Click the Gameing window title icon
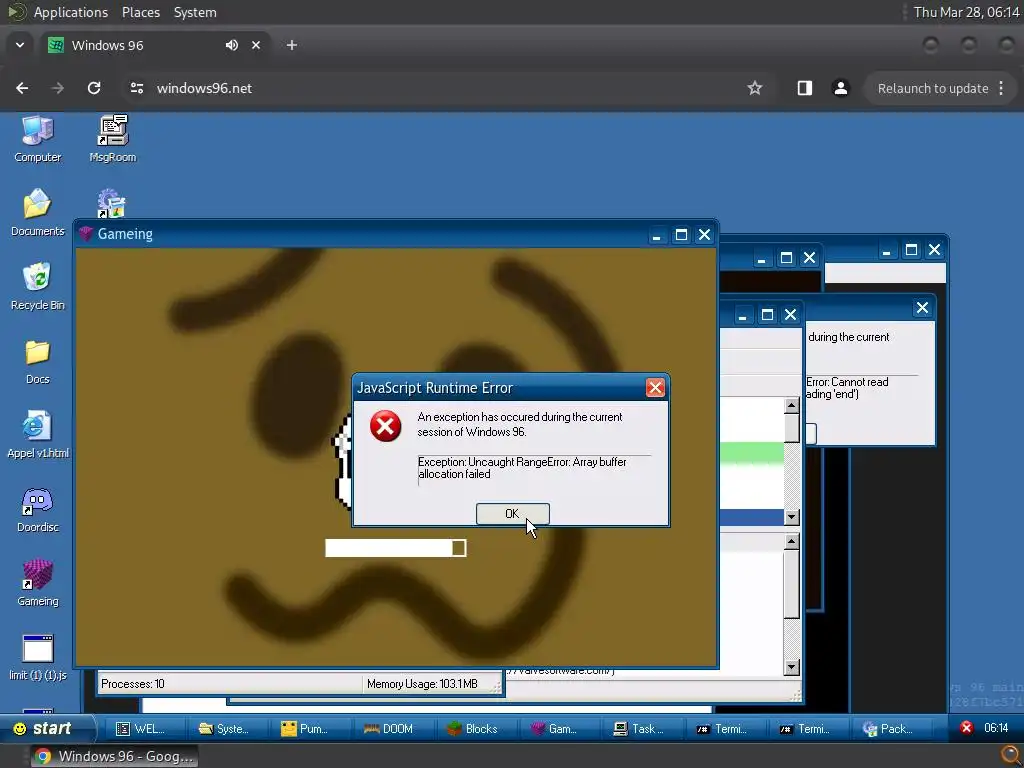This screenshot has height=768, width=1024. [86, 234]
